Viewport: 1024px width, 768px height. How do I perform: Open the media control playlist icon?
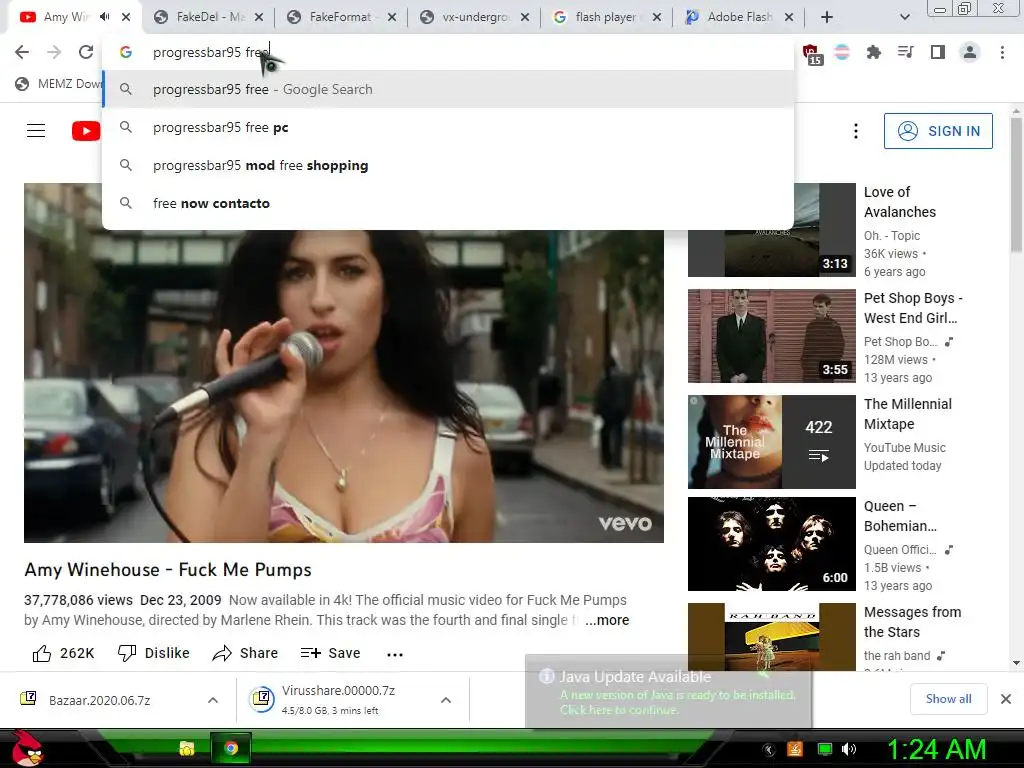[x=906, y=52]
